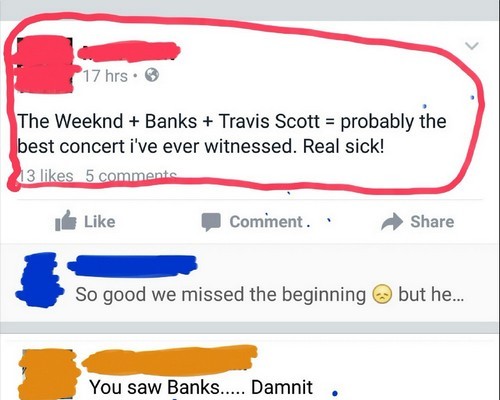The width and height of the screenshot is (500, 400).
Task: Tap the Share text label
Action: [432, 222]
